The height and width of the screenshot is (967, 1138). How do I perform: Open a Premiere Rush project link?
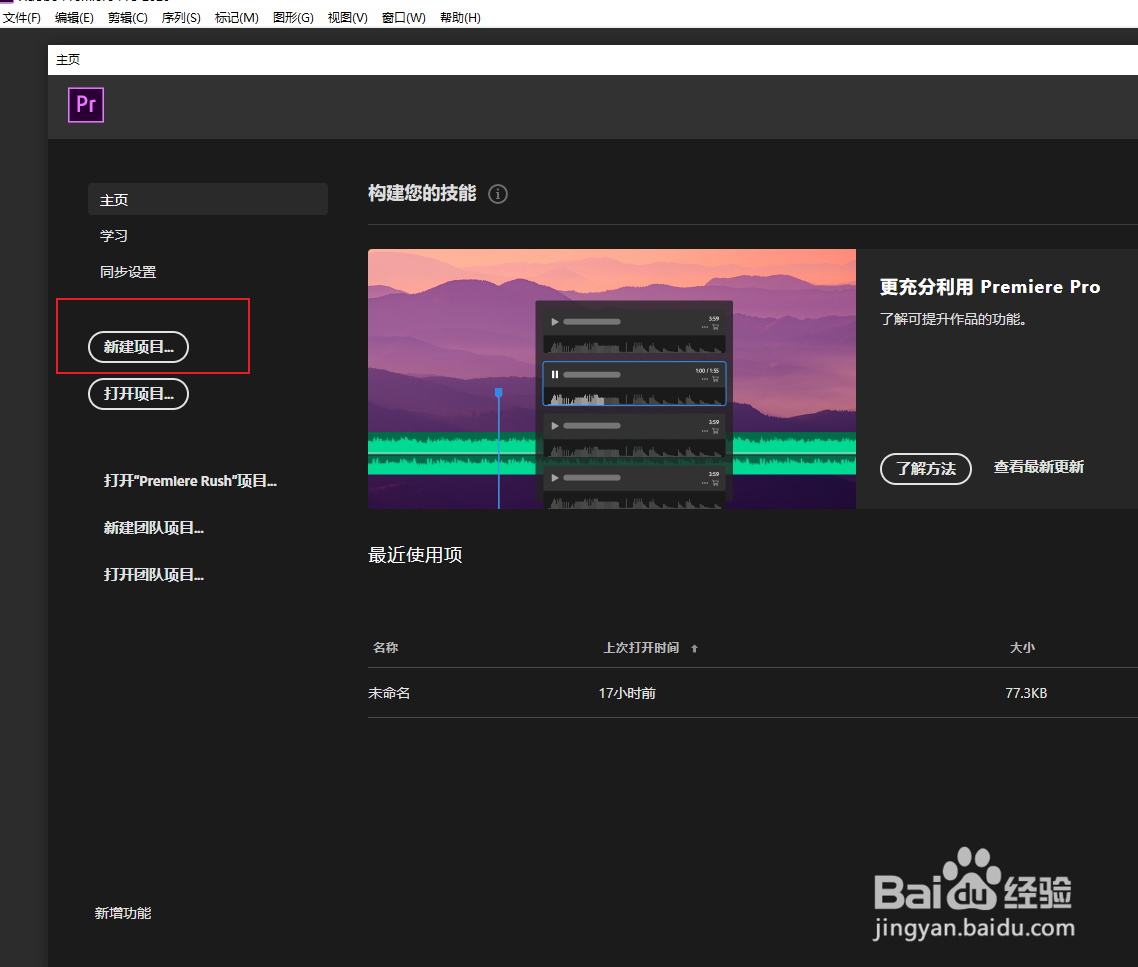pos(190,481)
